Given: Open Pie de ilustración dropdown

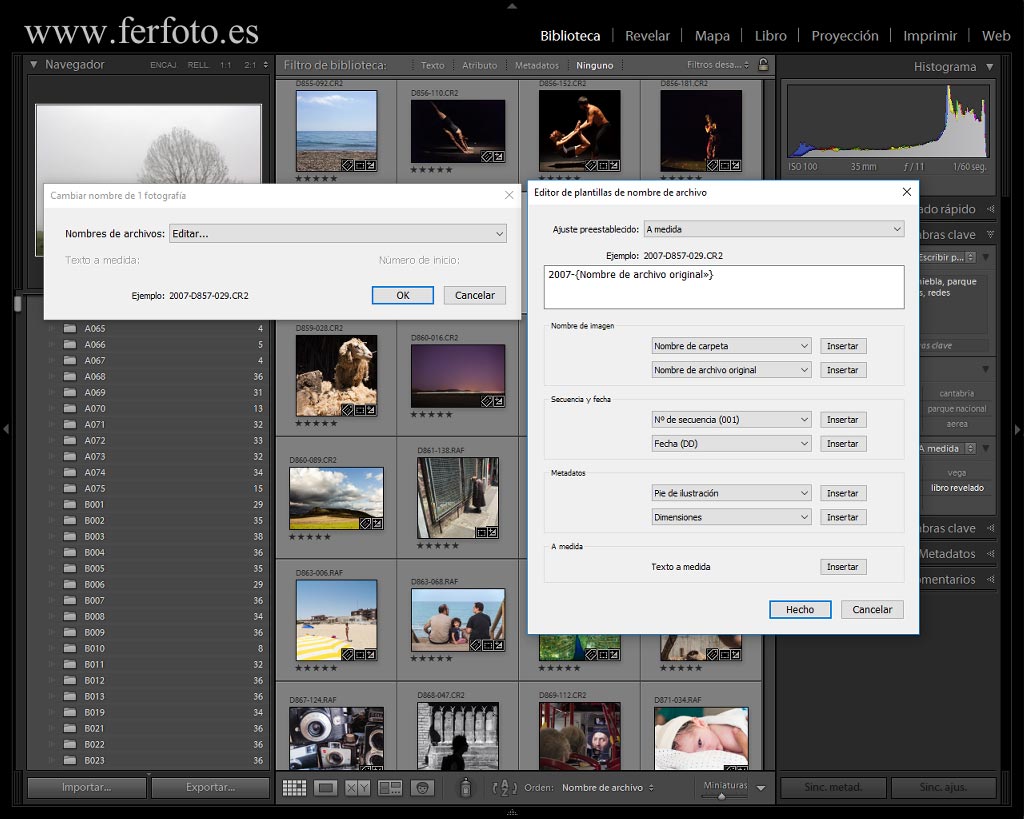Looking at the screenshot, I should click(731, 493).
